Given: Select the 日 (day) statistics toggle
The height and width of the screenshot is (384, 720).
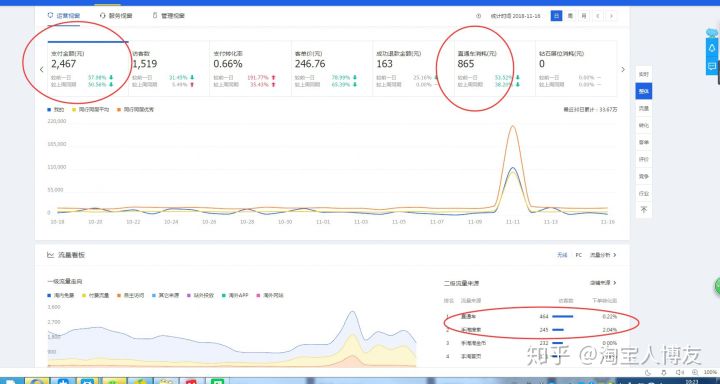Looking at the screenshot, I should click(556, 16).
